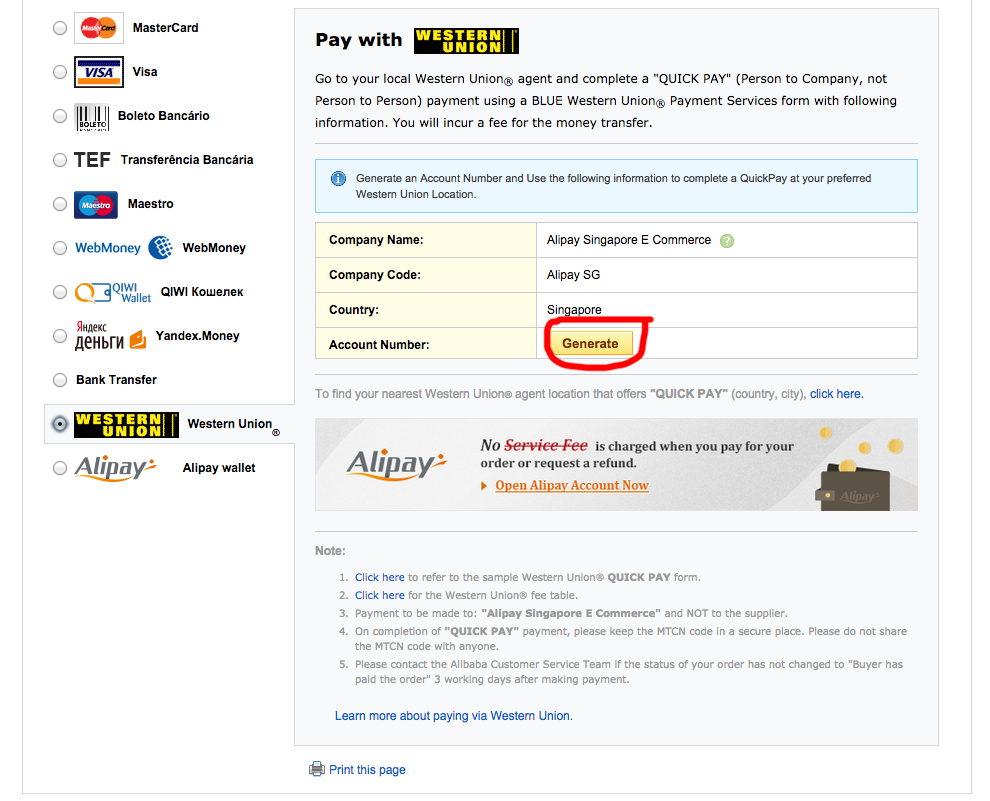This screenshot has width=990, height=801.
Task: Click the Transferência Bancária label
Action: (187, 160)
